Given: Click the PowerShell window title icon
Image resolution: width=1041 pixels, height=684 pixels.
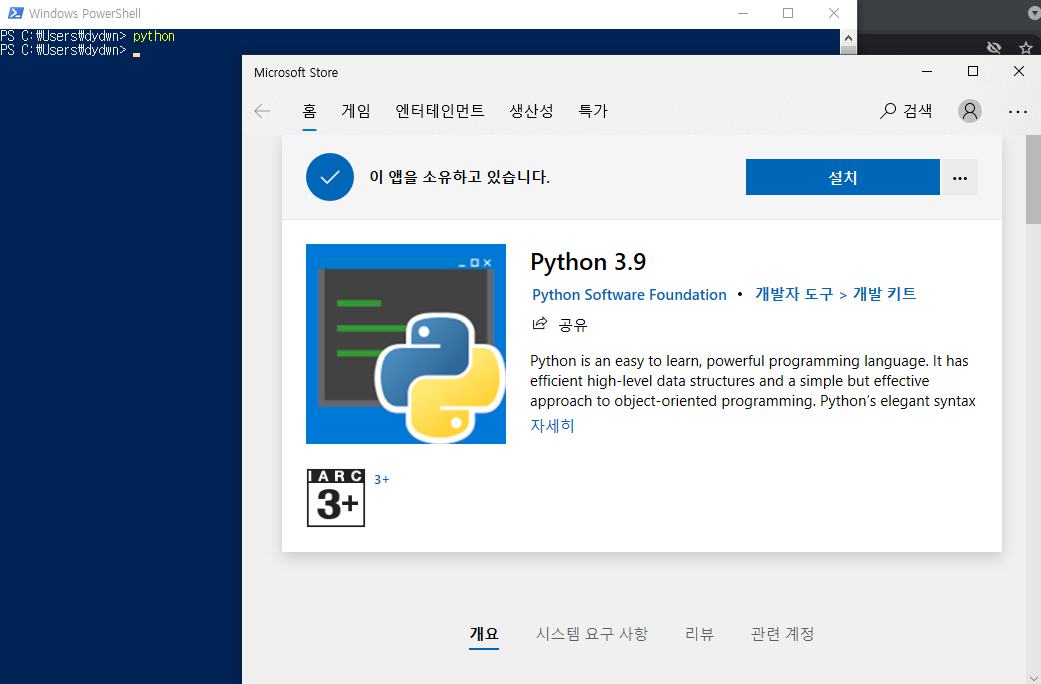Looking at the screenshot, I should tap(15, 13).
